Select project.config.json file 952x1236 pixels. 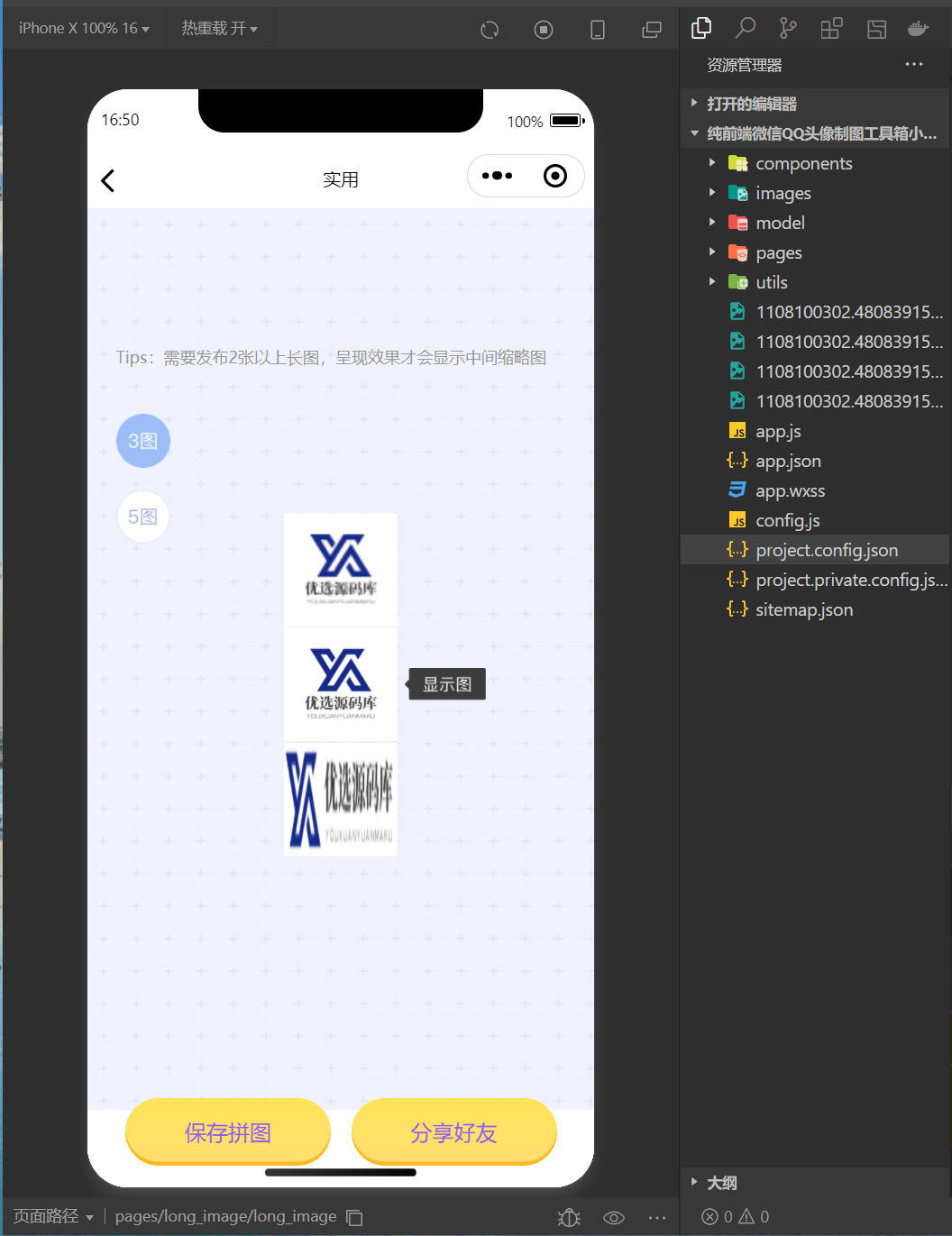pyautogui.click(x=816, y=550)
